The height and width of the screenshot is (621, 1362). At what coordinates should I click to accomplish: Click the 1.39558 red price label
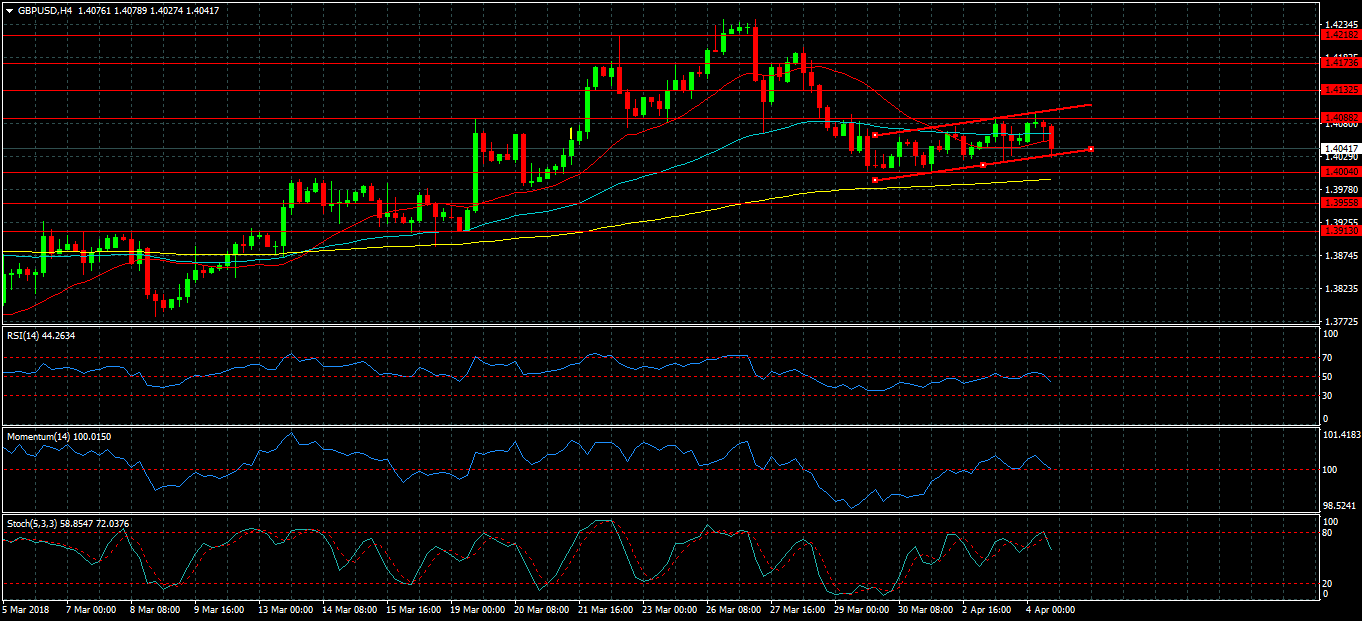pyautogui.click(x=1339, y=202)
